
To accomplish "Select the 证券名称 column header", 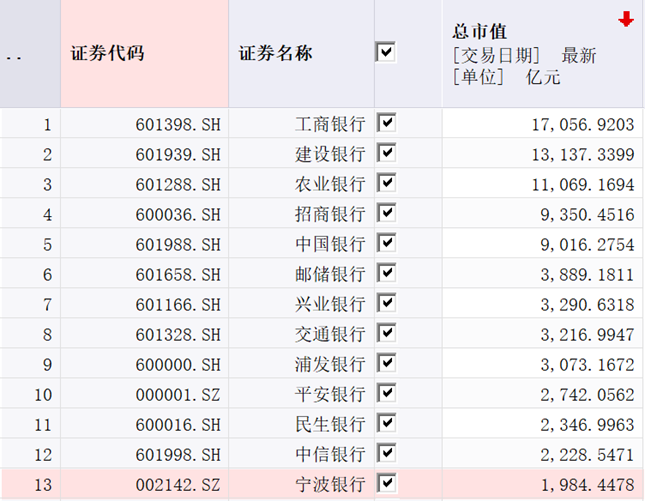I will (x=301, y=53).
